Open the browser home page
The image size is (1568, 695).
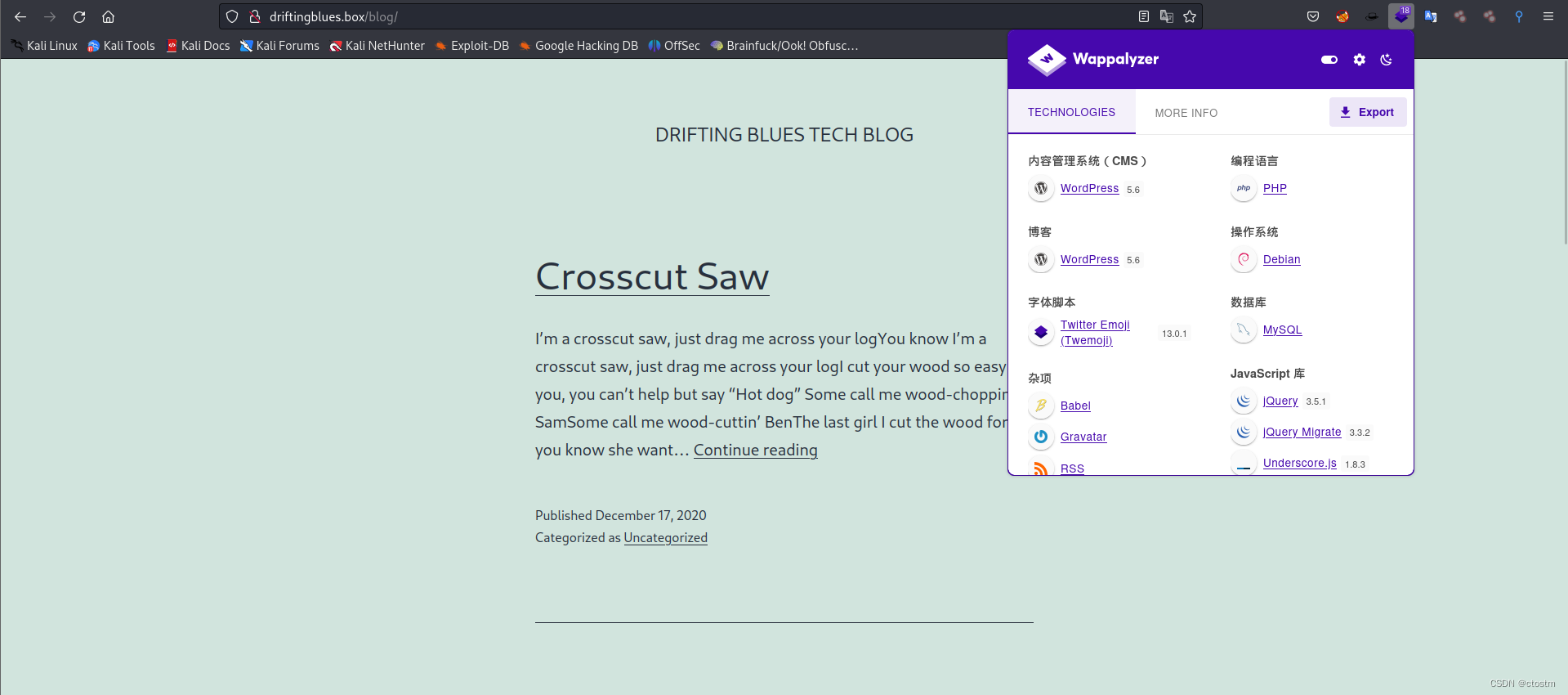pyautogui.click(x=108, y=16)
